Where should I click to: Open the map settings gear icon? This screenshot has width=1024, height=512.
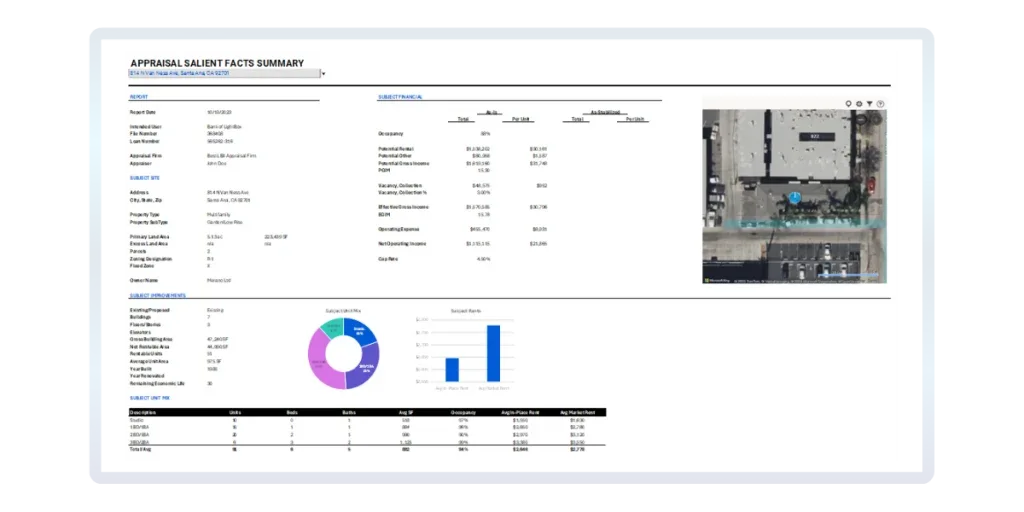(859, 104)
